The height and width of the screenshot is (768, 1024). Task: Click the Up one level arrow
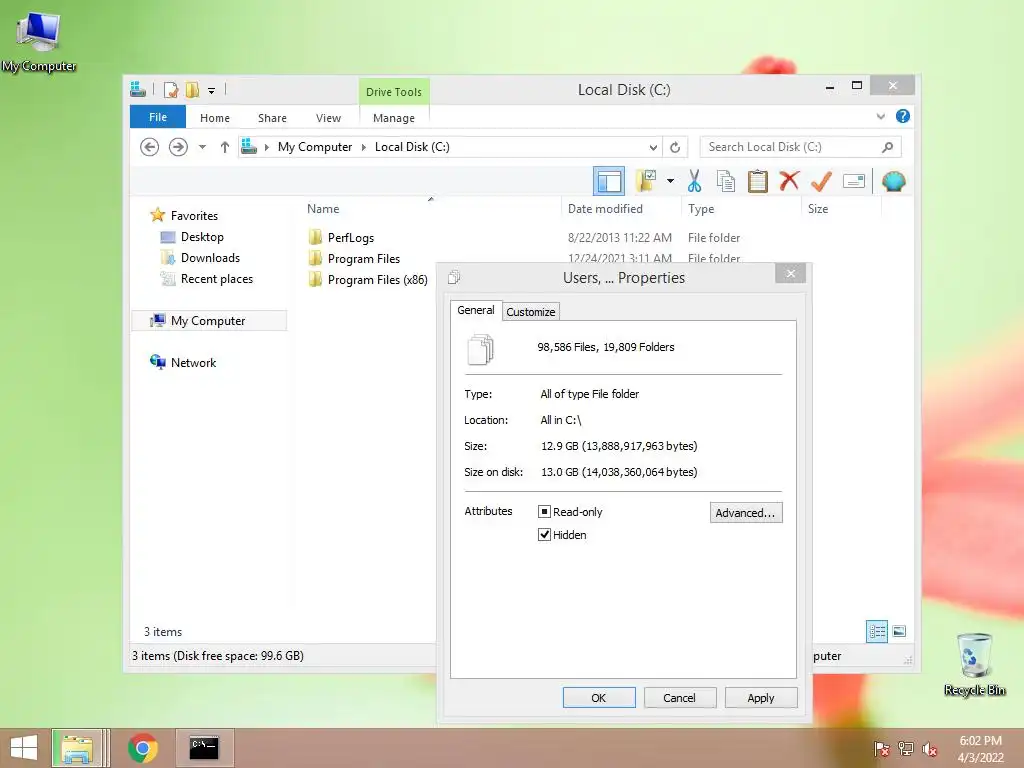(x=225, y=147)
